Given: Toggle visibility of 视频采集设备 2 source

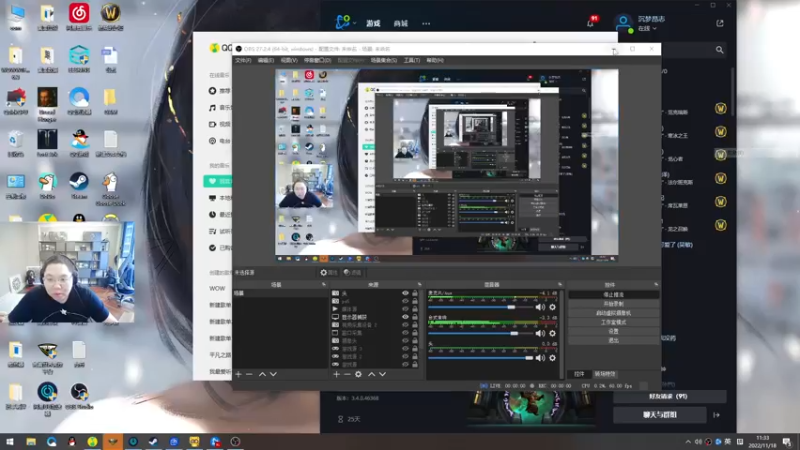Looking at the screenshot, I should click(406, 325).
